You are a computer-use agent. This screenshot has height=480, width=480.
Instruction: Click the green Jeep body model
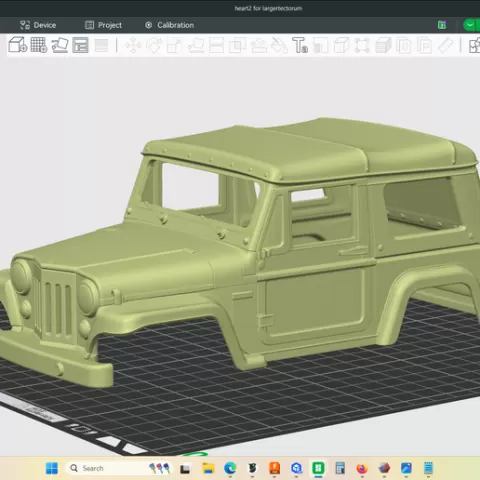tap(240, 253)
